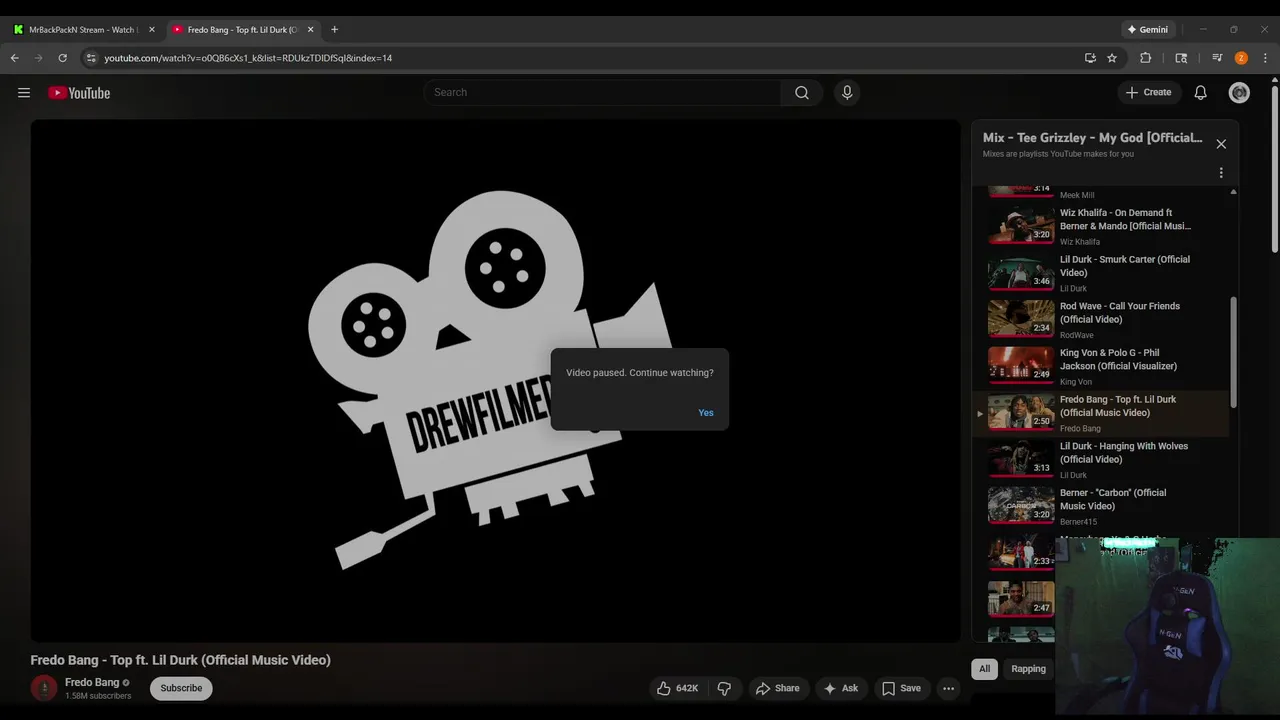Open the Chrome media controls icon

[x=1217, y=58]
